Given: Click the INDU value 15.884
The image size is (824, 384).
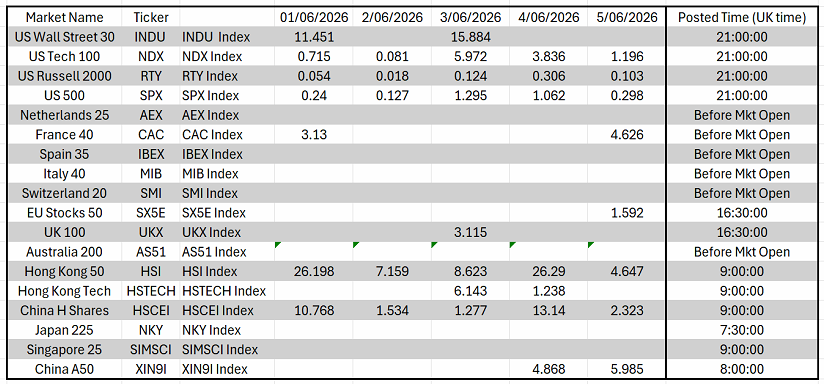Looking at the screenshot, I should (x=470, y=37).
